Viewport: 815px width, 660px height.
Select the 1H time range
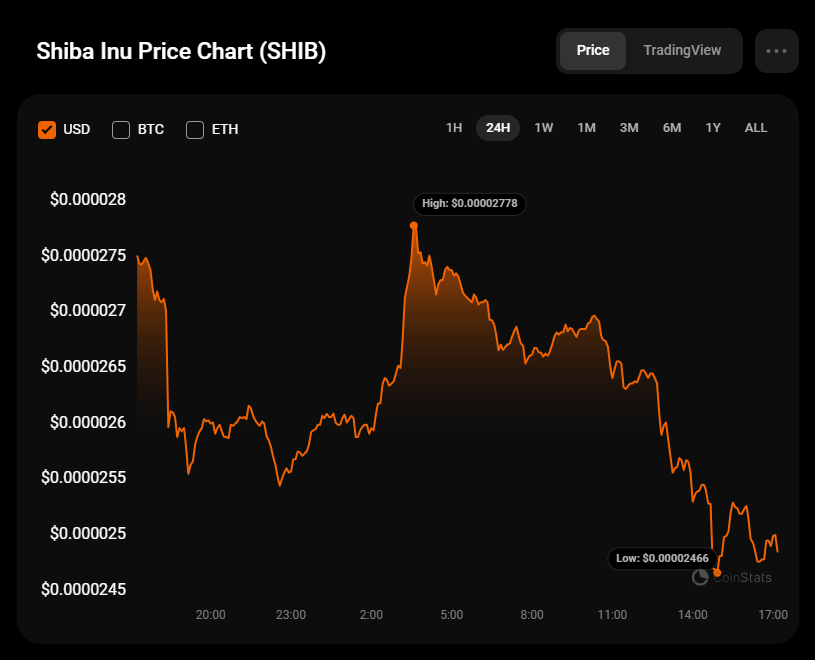454,128
